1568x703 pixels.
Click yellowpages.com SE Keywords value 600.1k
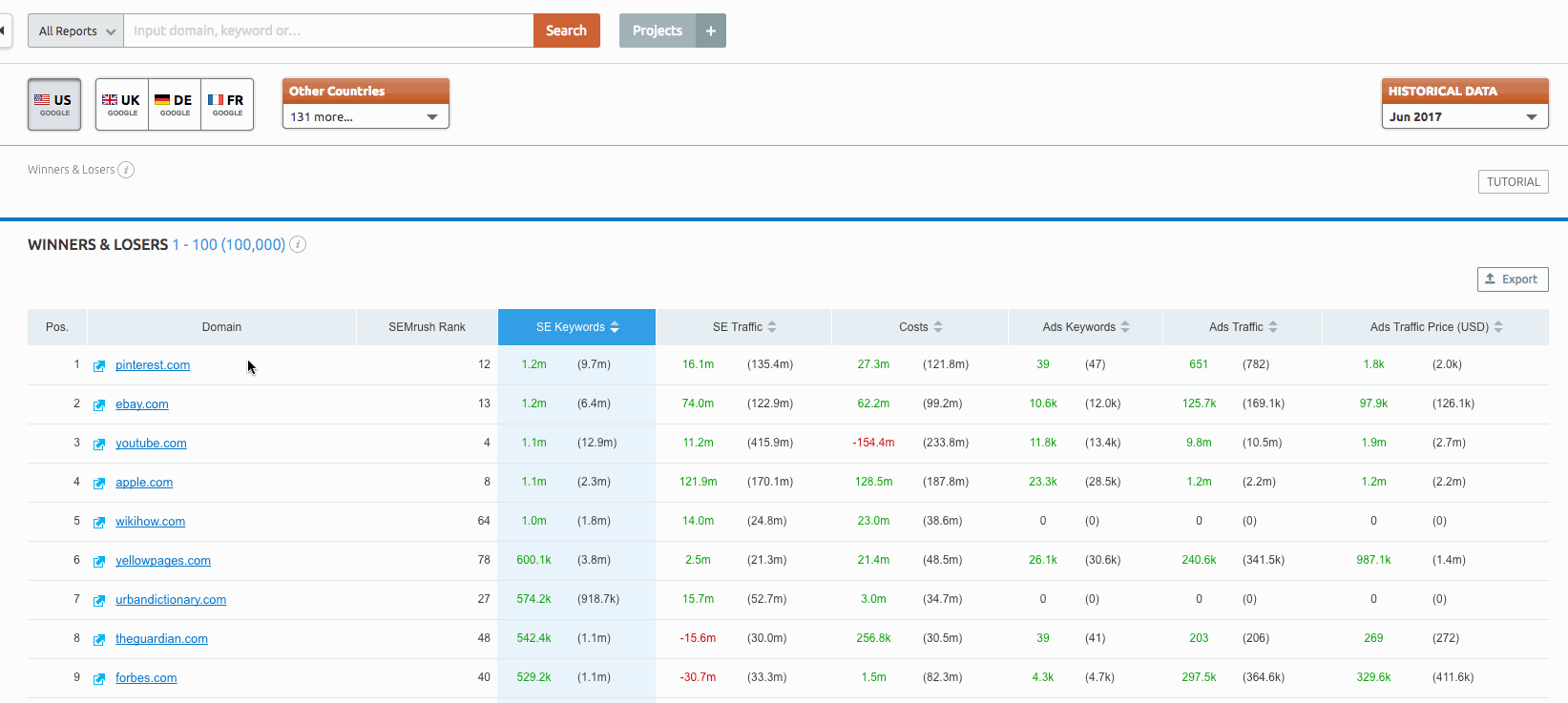533,560
